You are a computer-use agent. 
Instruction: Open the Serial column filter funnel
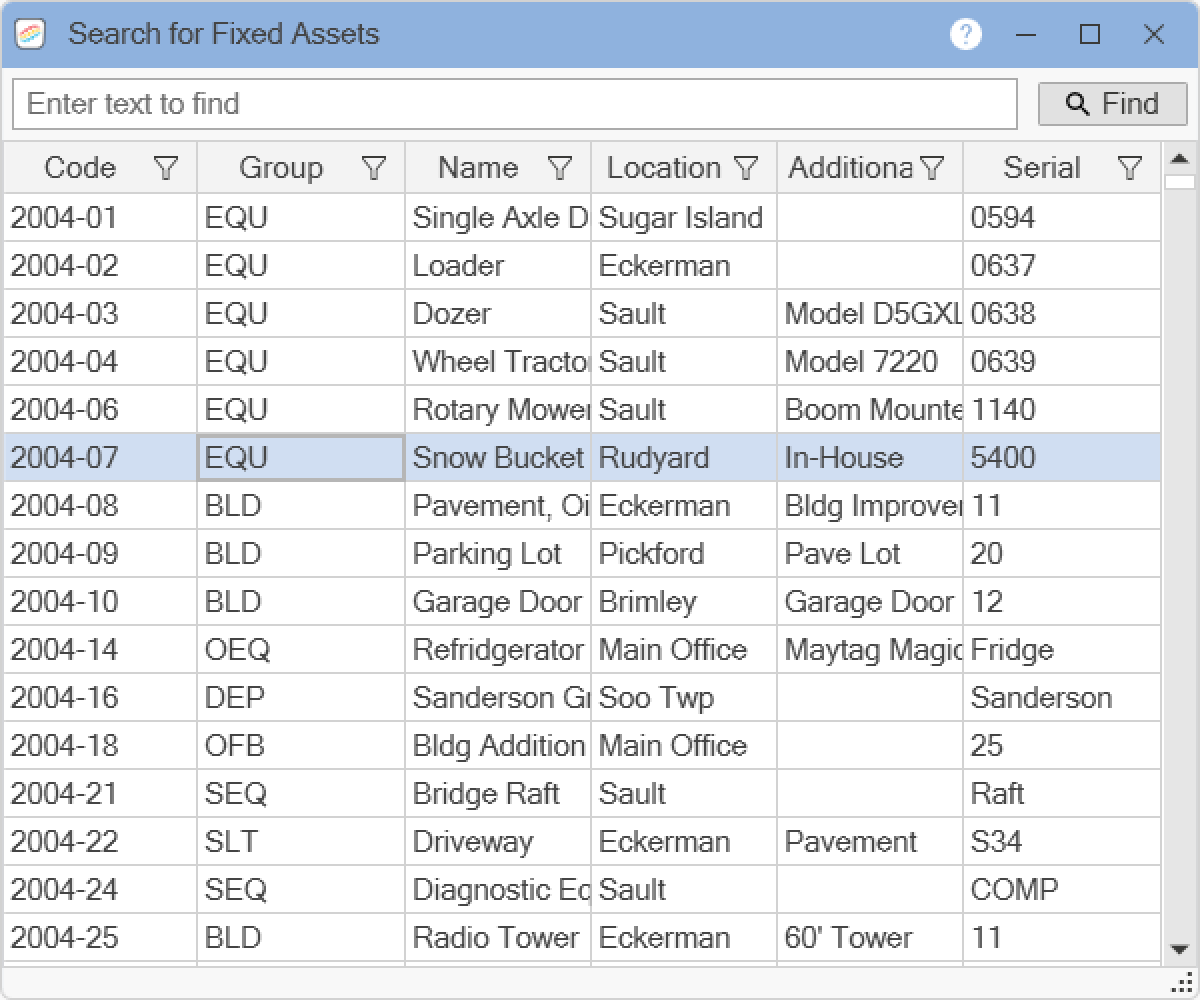[1129, 168]
